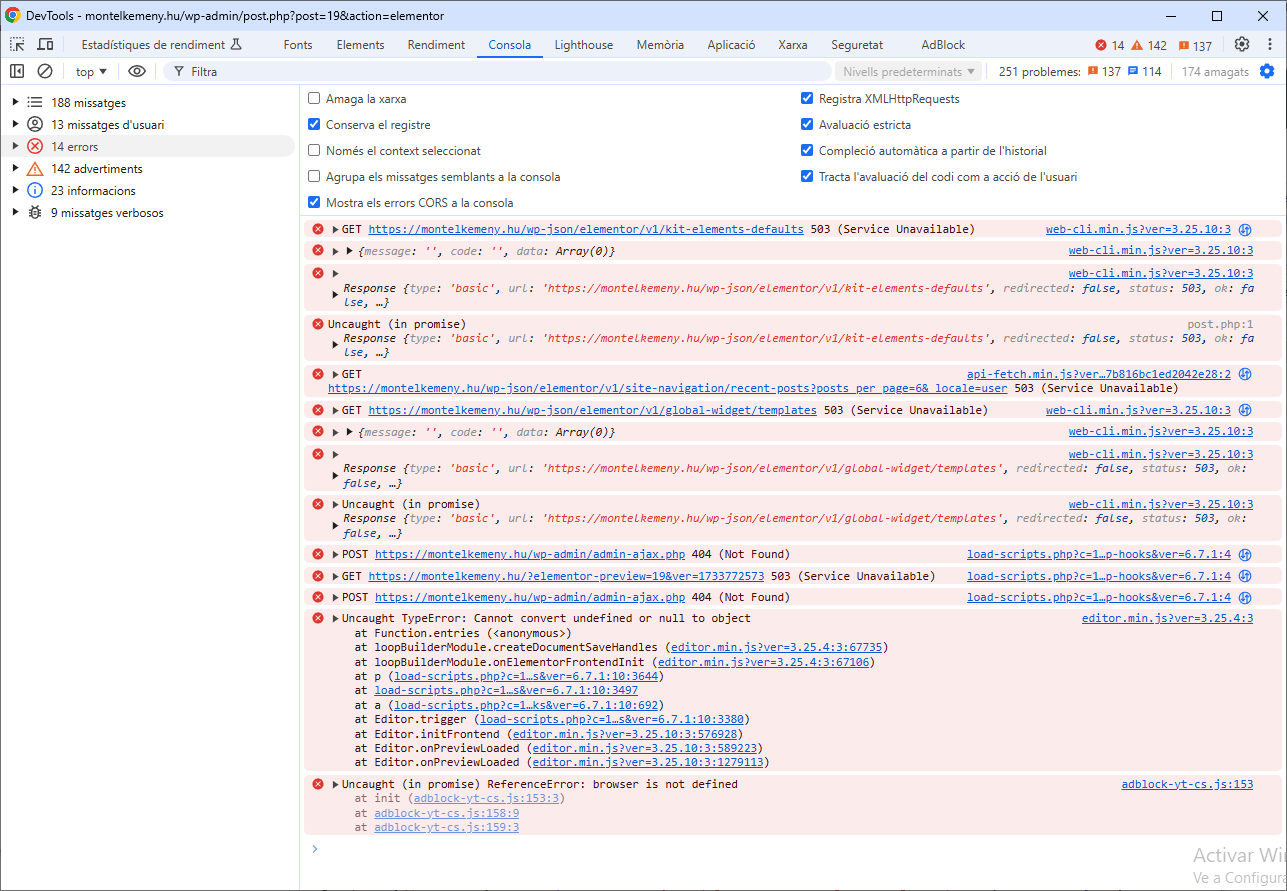1287x891 pixels.
Task: Click the experiment flask icon beside Estadístiques de rendiment
Action: [236, 44]
